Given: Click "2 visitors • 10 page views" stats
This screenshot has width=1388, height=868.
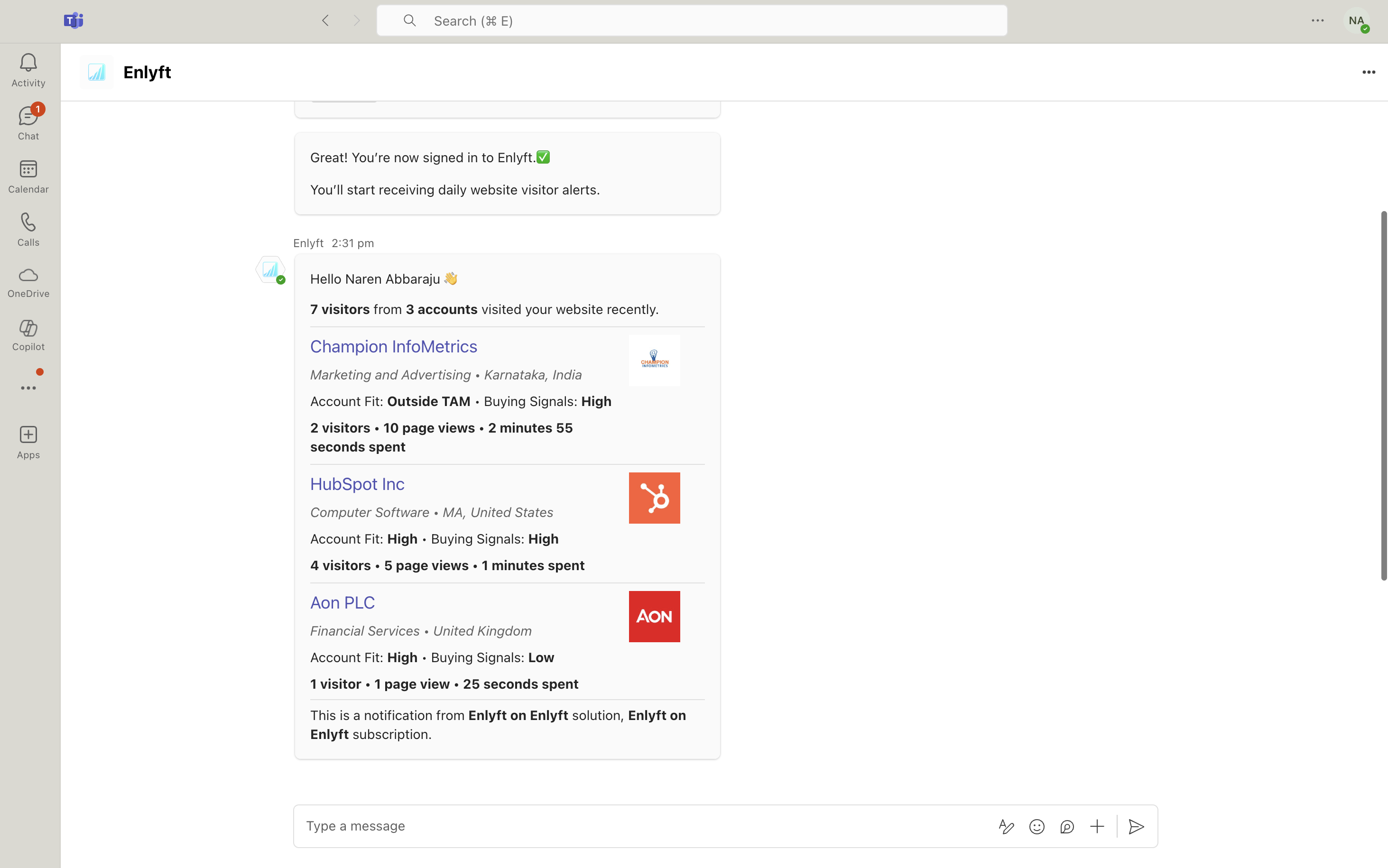Looking at the screenshot, I should click(x=442, y=437).
